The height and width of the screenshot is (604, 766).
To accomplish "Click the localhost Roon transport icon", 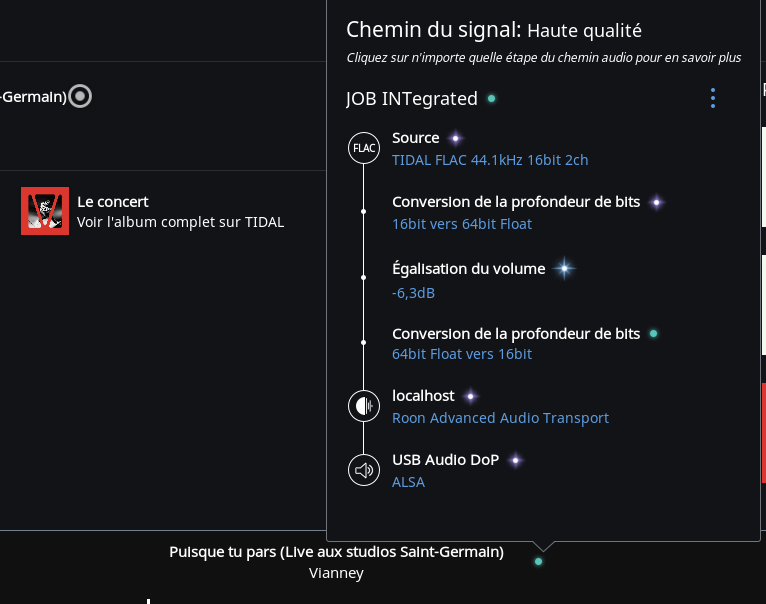I will point(364,406).
